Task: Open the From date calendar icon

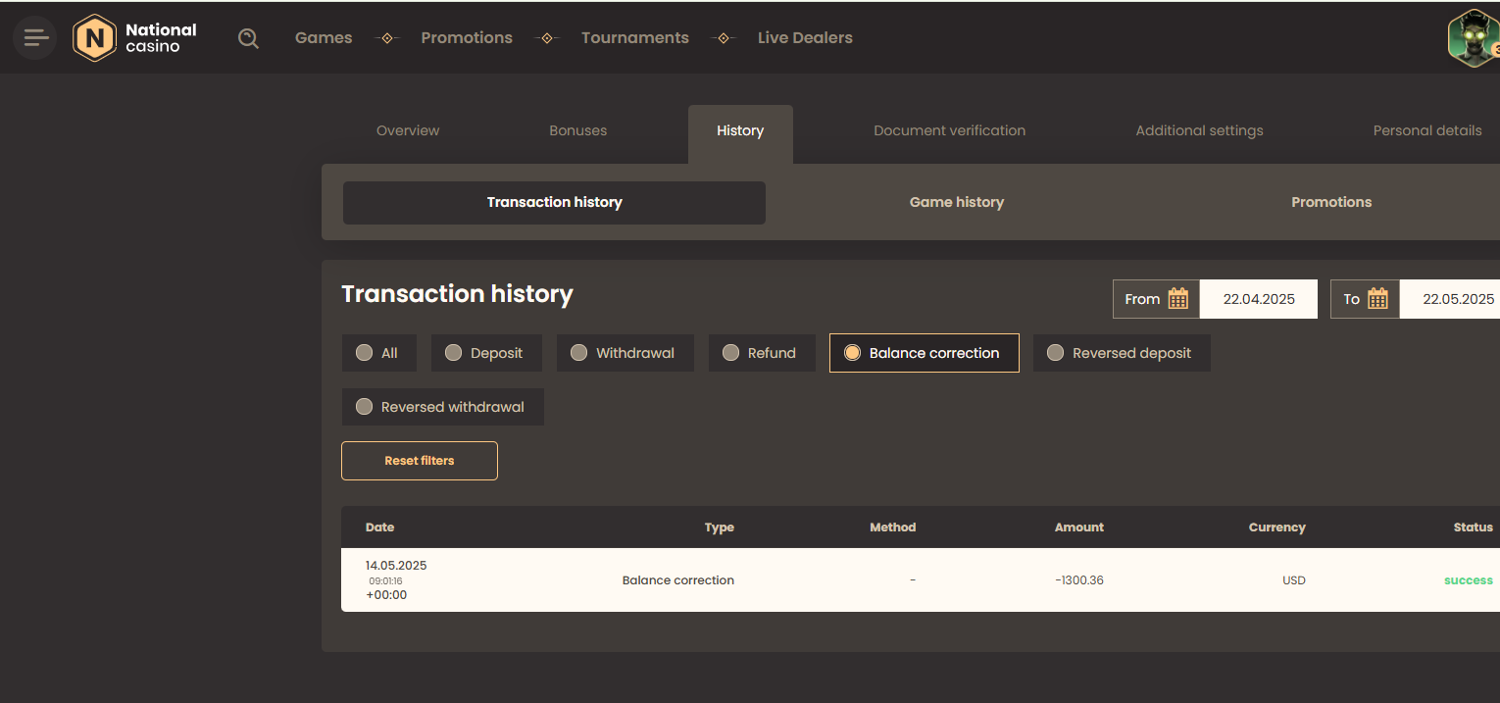Action: click(x=1178, y=299)
